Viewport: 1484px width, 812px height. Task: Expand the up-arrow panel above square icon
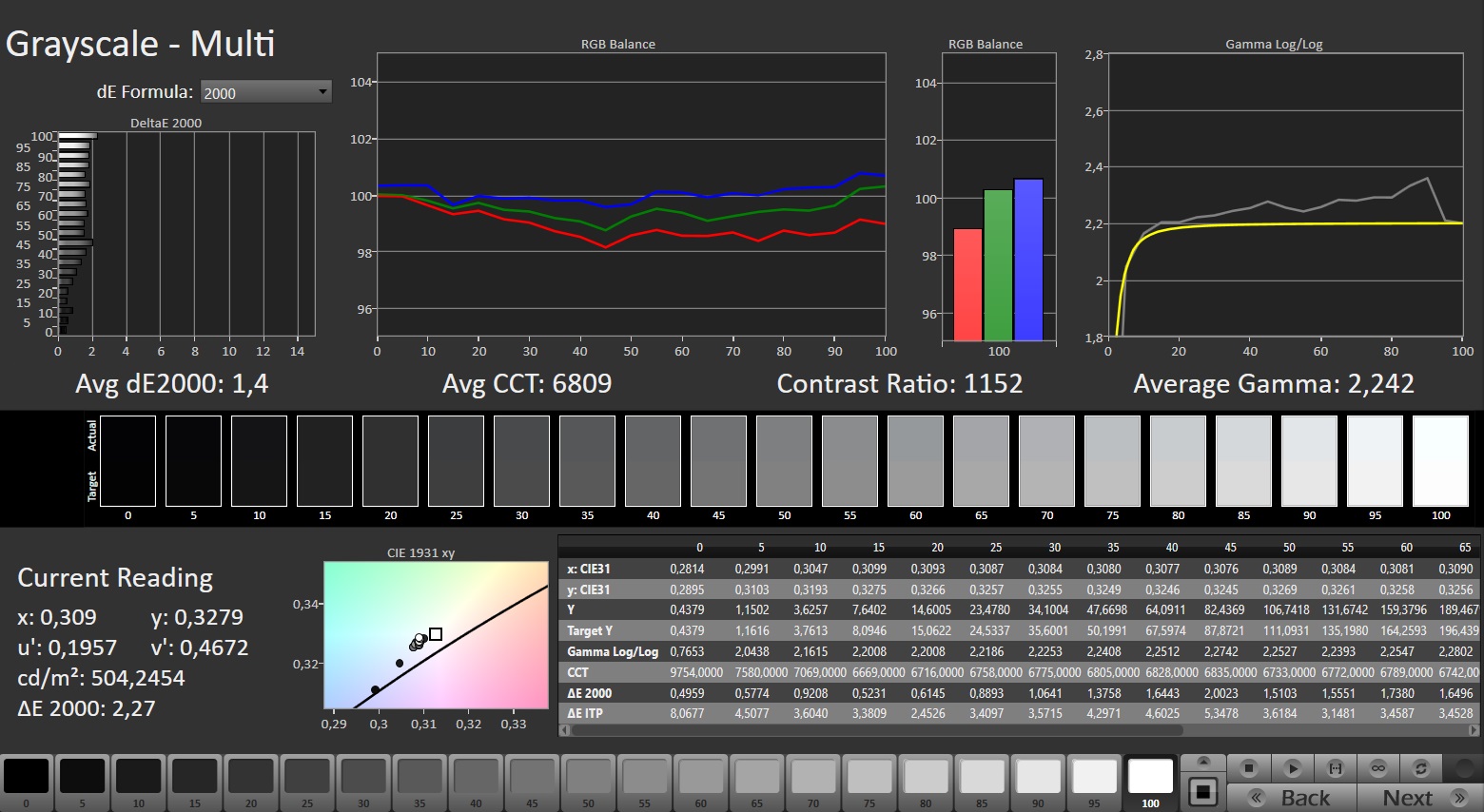click(1203, 763)
